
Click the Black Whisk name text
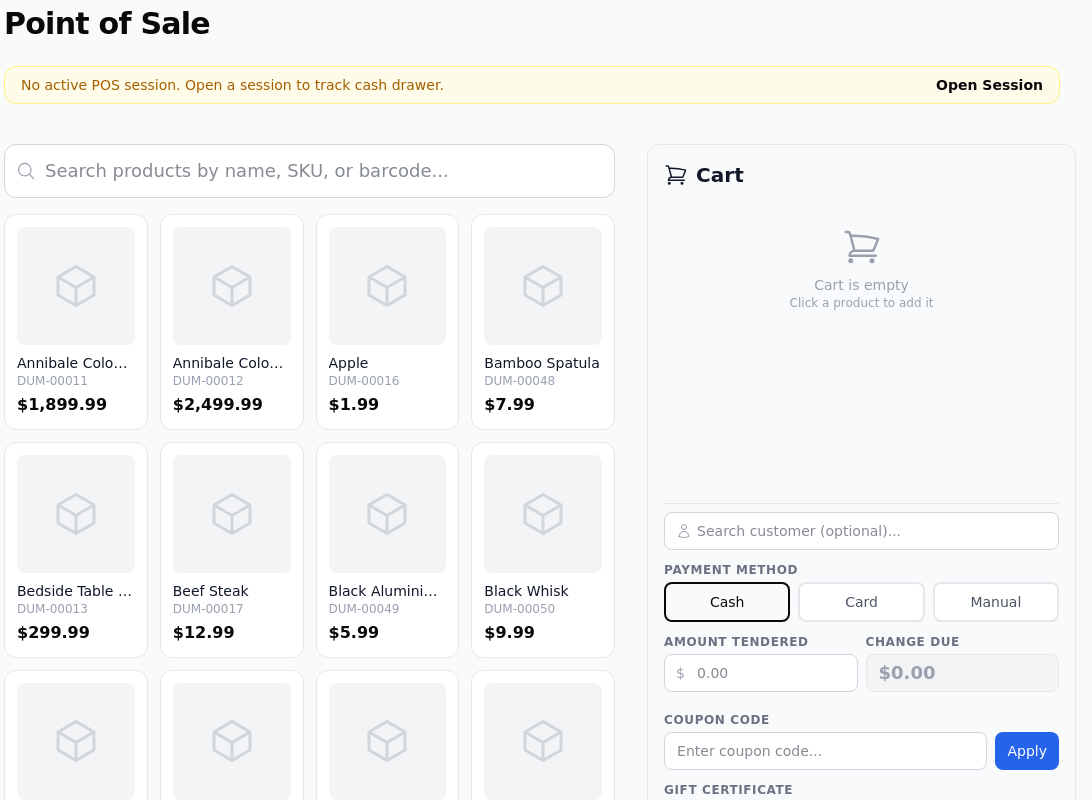[526, 591]
